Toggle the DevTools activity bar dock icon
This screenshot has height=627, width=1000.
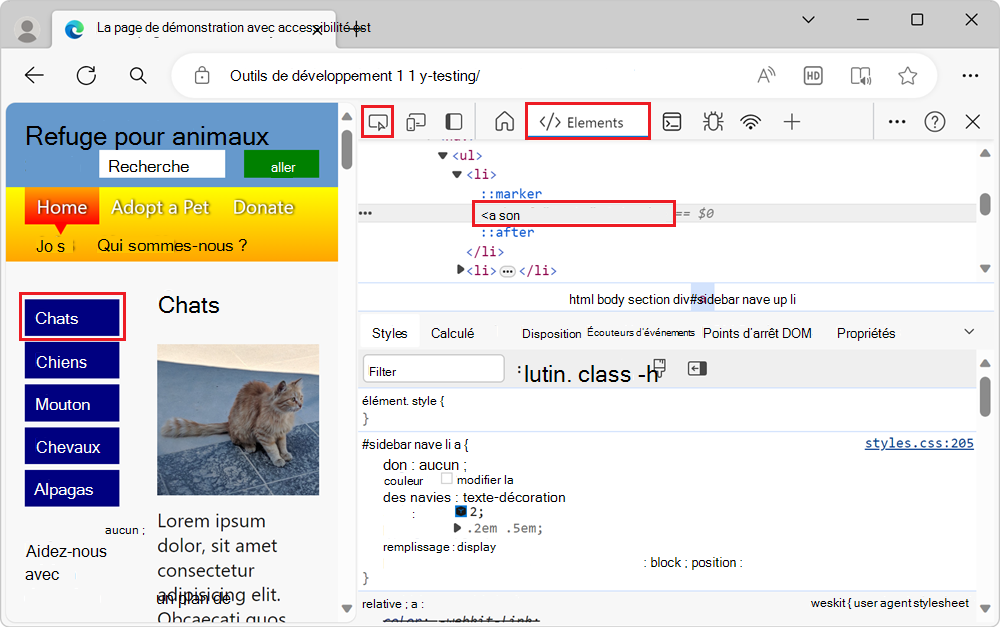pos(453,122)
